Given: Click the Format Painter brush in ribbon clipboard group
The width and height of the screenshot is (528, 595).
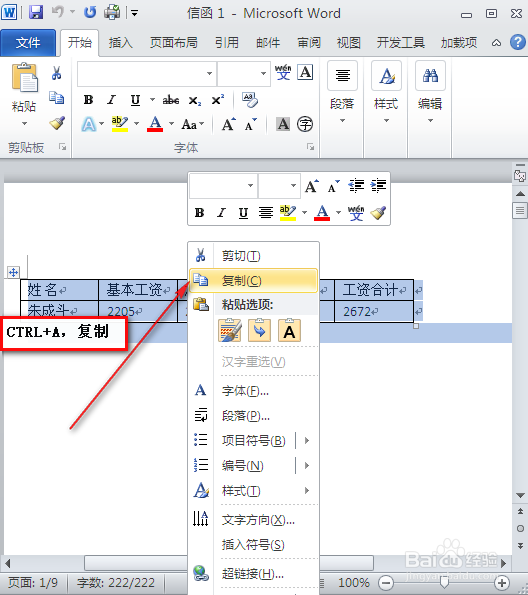Looking at the screenshot, I should (x=57, y=123).
